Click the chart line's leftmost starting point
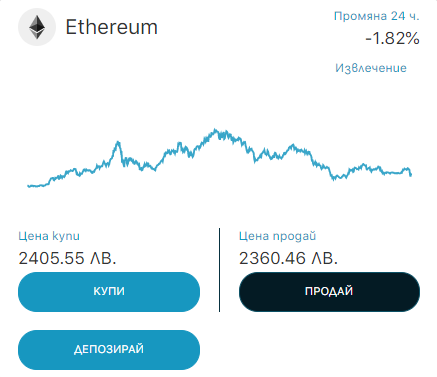This screenshot has height=377, width=437. pos(28,186)
